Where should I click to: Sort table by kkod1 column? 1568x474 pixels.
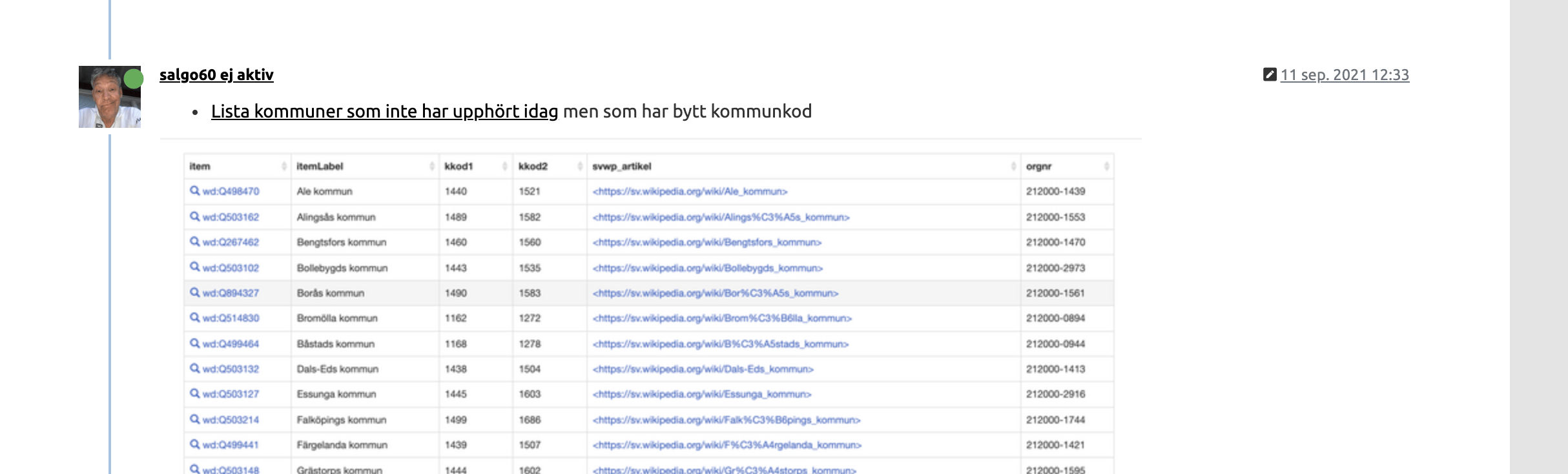pyautogui.click(x=504, y=167)
